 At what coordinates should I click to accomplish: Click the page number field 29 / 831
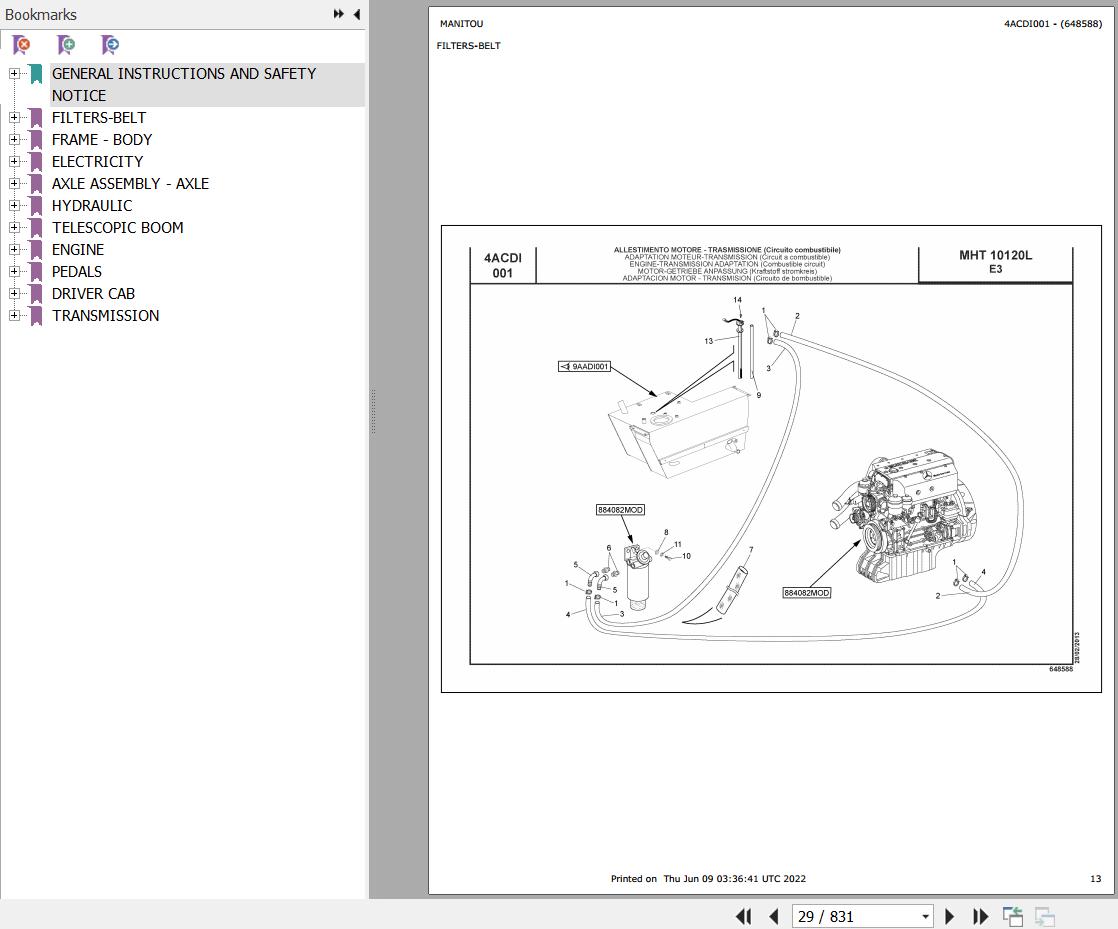pyautogui.click(x=856, y=917)
